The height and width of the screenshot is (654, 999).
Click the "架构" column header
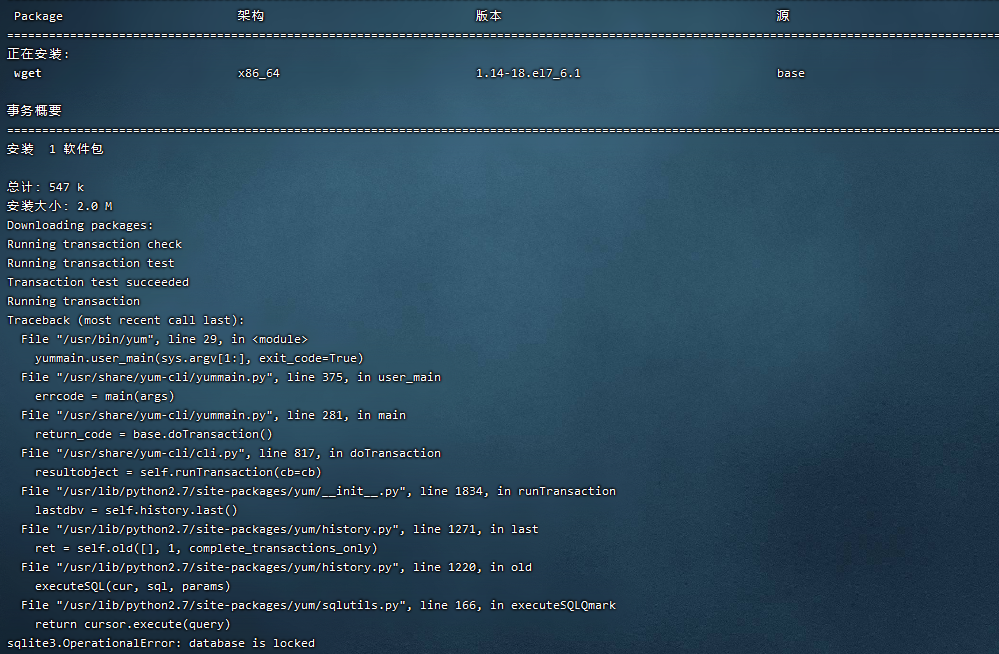pyautogui.click(x=250, y=16)
